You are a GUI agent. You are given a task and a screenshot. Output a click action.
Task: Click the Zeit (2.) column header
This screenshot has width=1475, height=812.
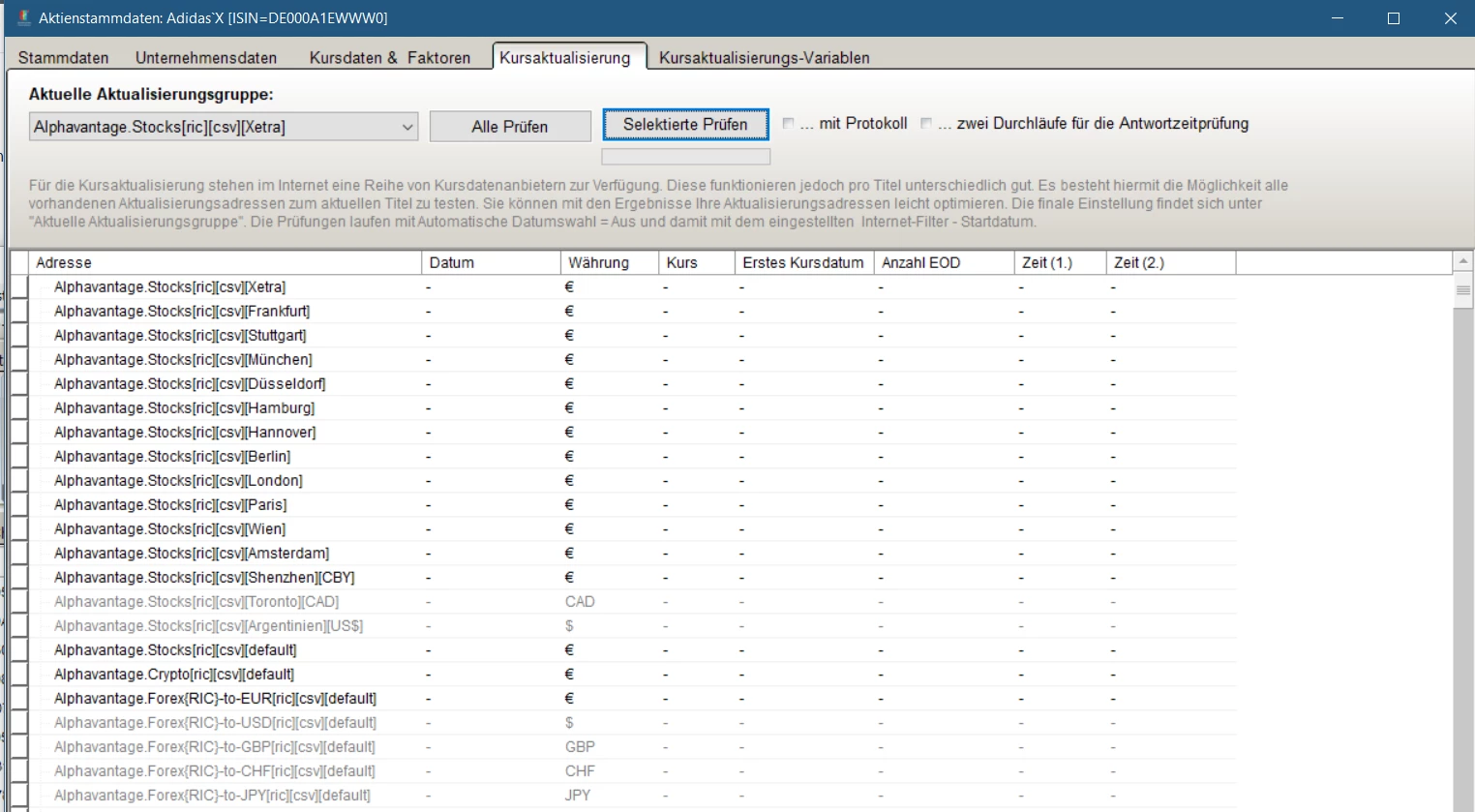(x=1171, y=262)
